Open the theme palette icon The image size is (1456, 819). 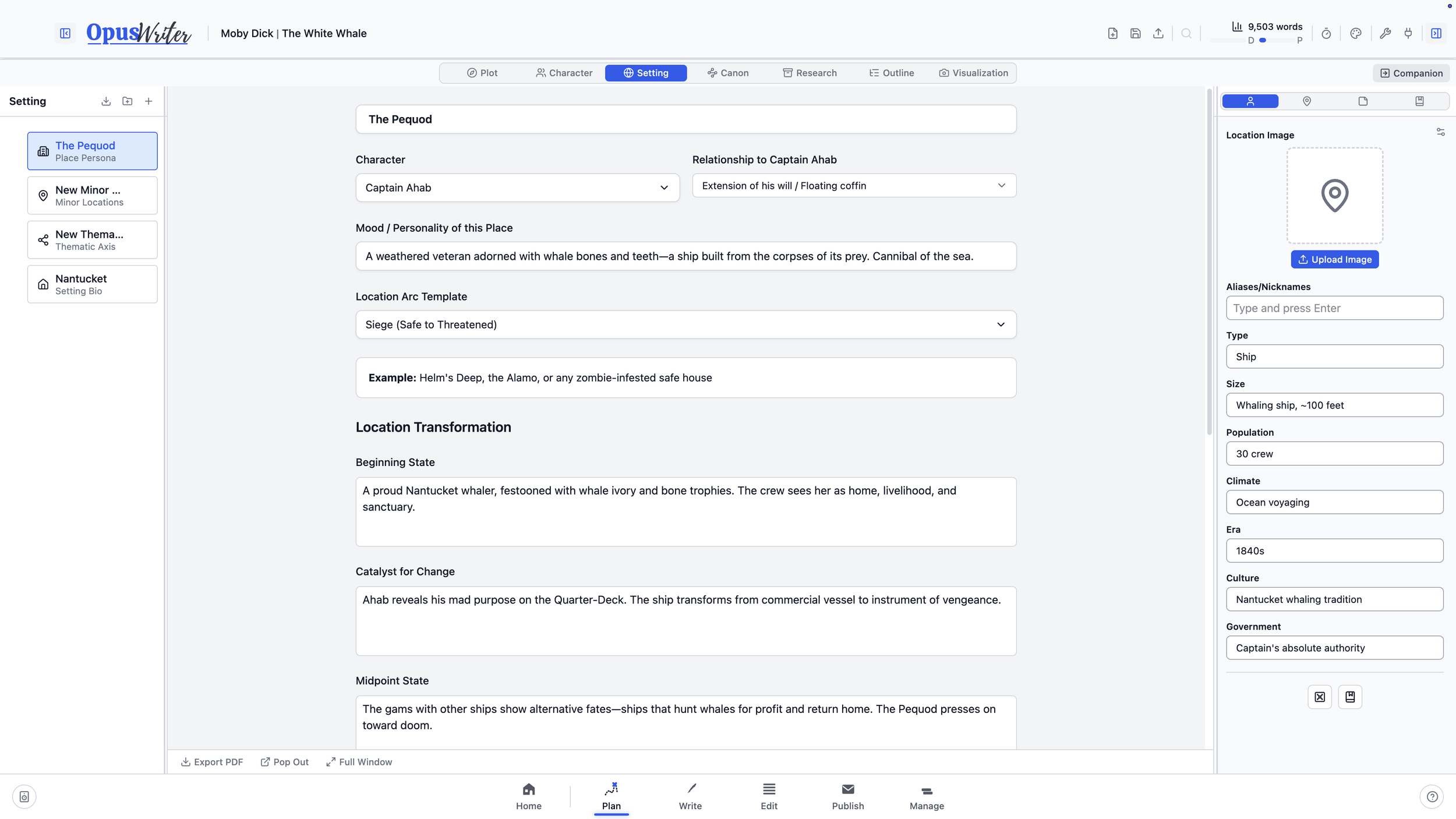(x=1356, y=33)
